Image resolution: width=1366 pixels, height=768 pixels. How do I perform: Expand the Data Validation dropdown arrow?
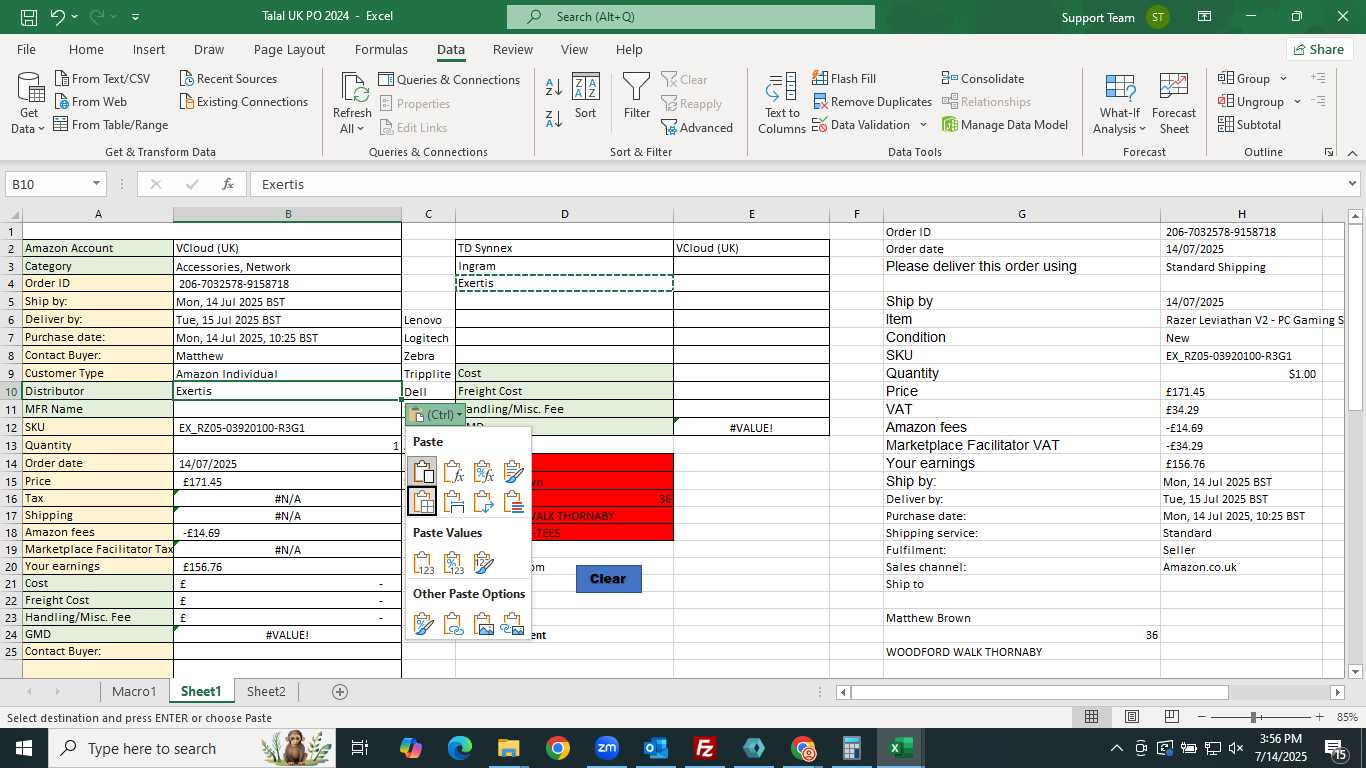click(923, 125)
